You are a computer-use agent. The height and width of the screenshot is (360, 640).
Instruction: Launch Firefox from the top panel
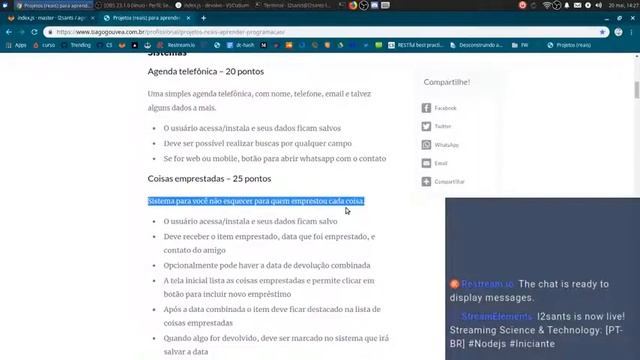click(x=353, y=5)
